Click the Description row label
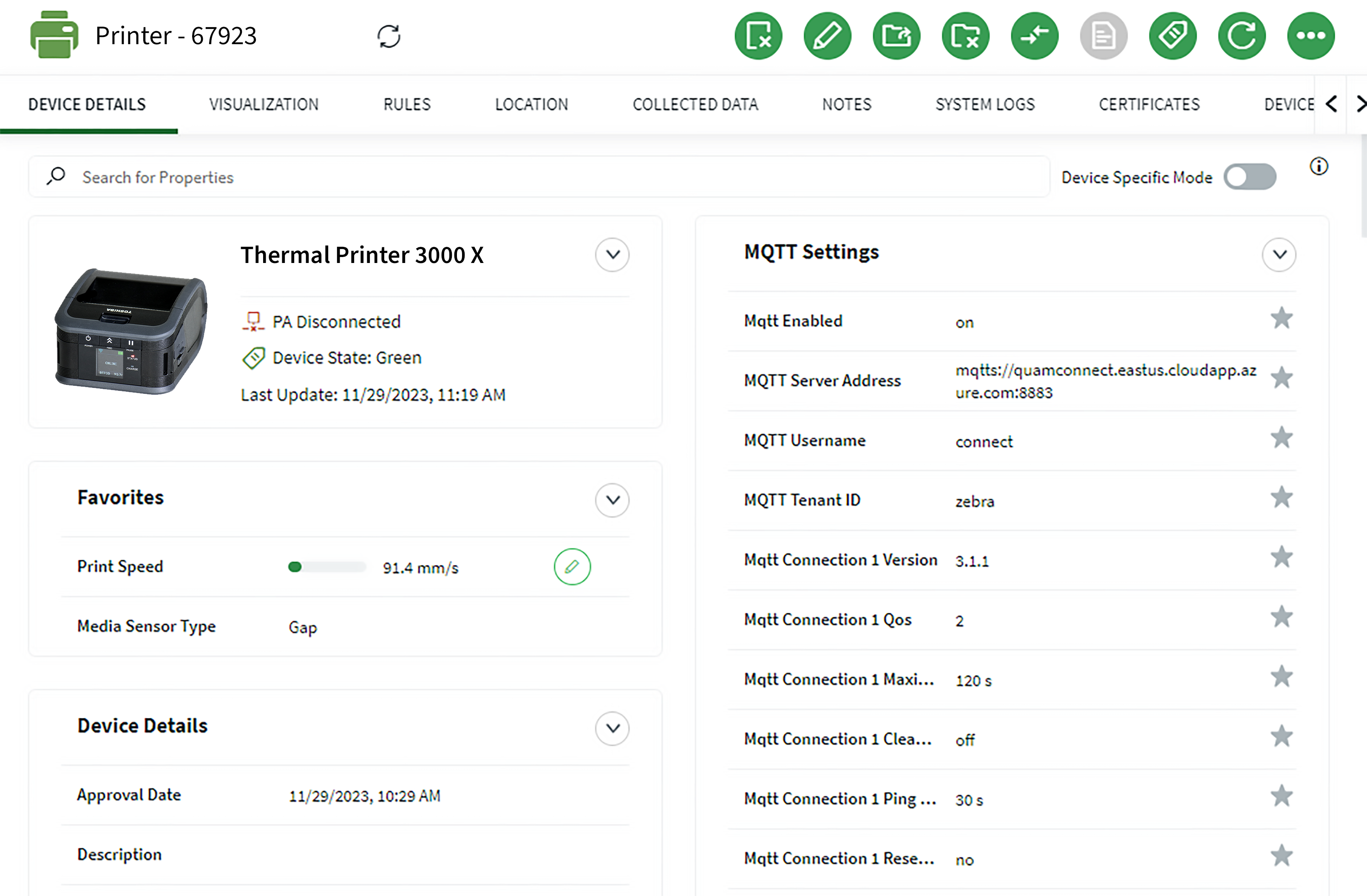The width and height of the screenshot is (1367, 896). click(x=119, y=854)
